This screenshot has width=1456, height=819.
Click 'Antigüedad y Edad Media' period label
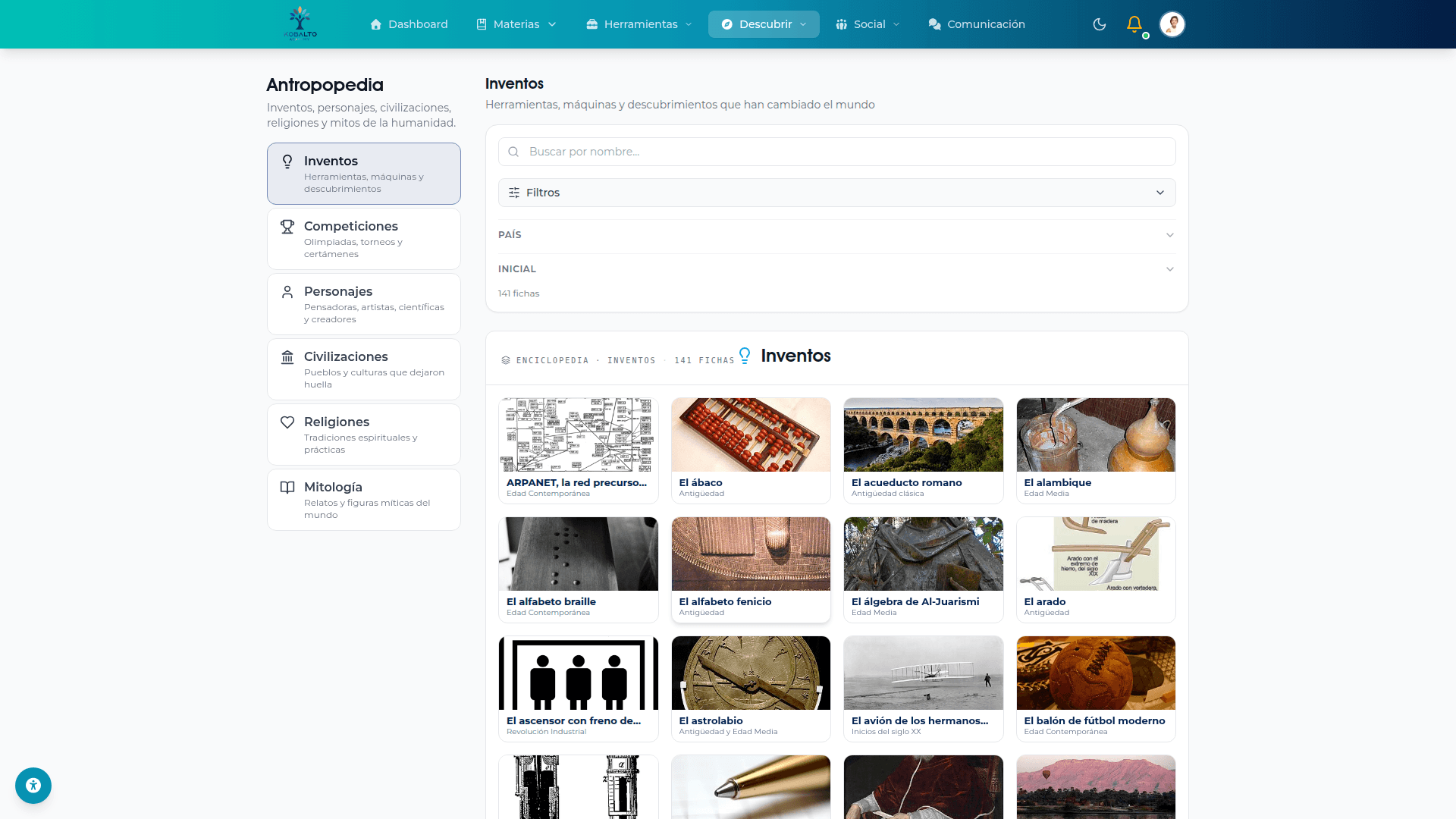(x=729, y=732)
